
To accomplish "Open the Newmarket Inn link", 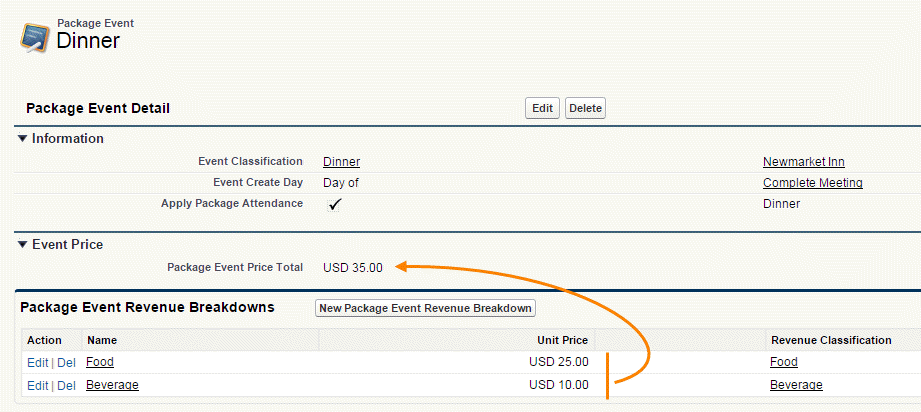I will 804,162.
